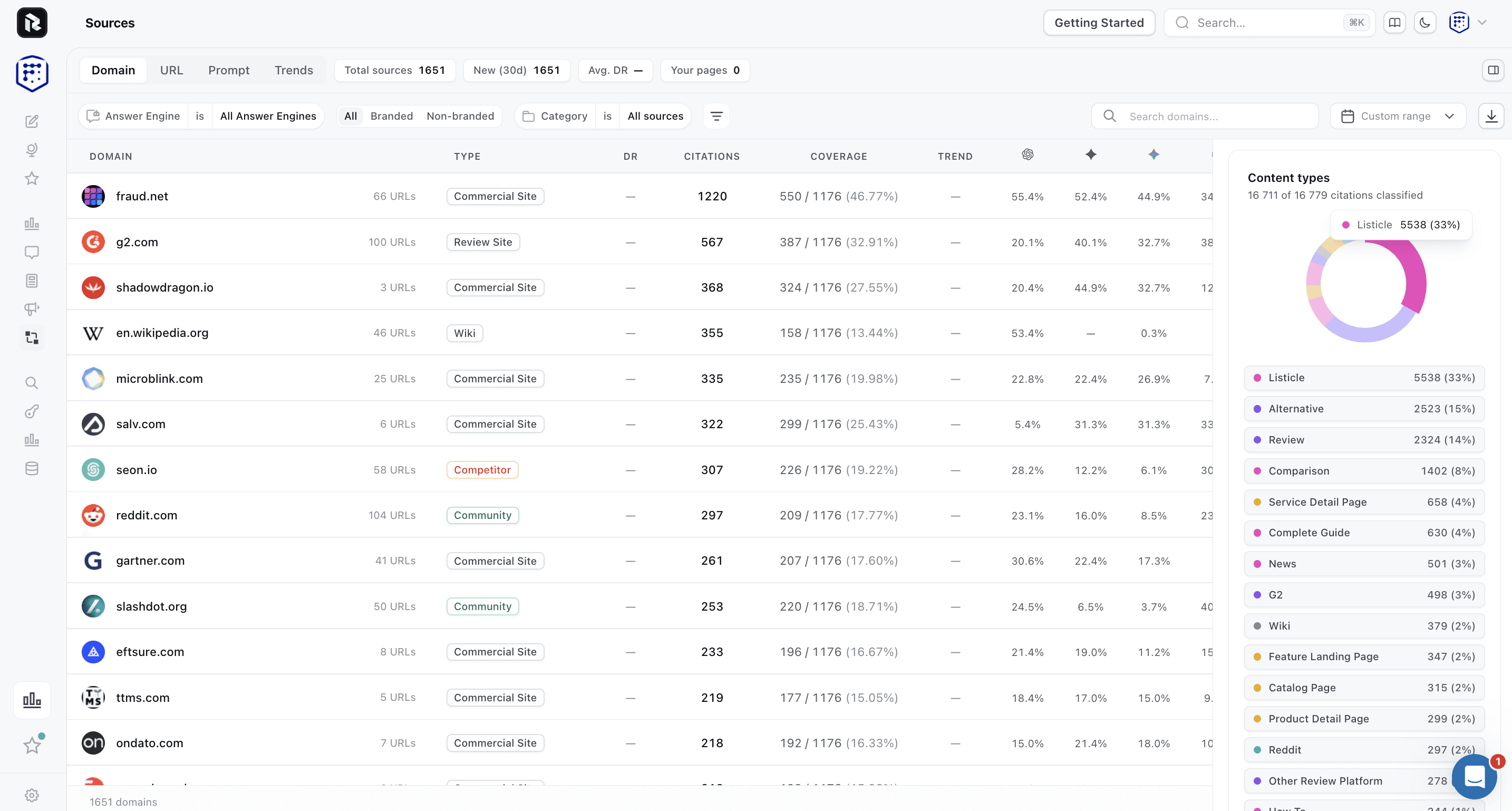Select the All branded filter option
The image size is (1512, 811).
tap(351, 117)
